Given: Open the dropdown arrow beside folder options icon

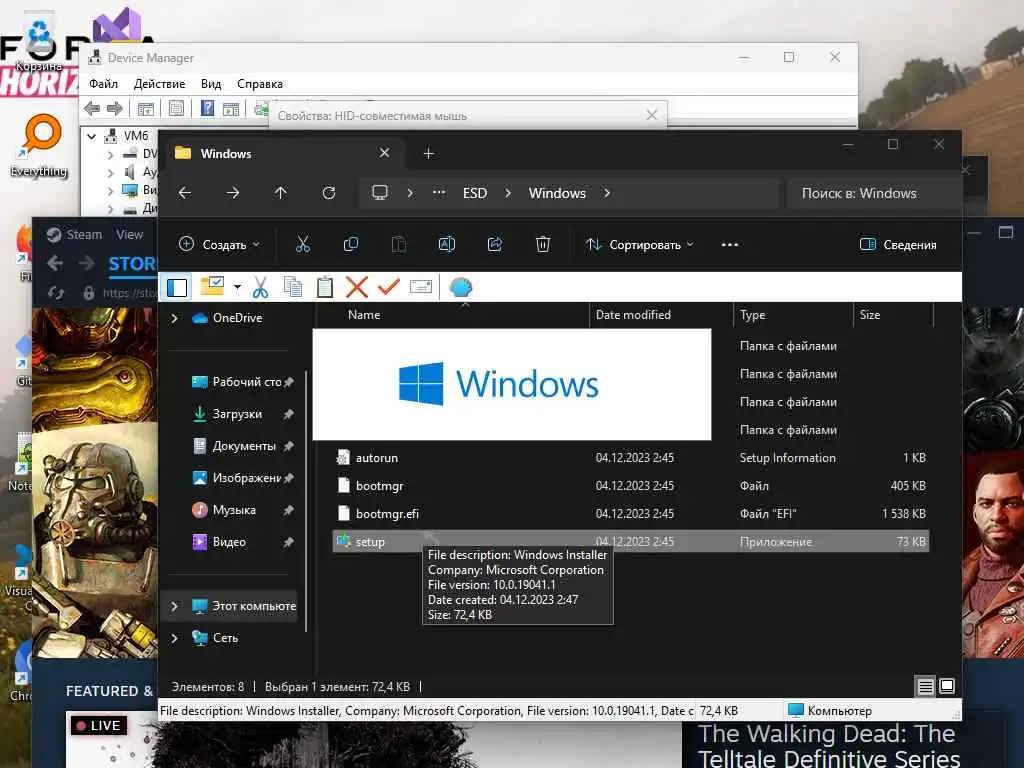Looking at the screenshot, I should click(237, 287).
